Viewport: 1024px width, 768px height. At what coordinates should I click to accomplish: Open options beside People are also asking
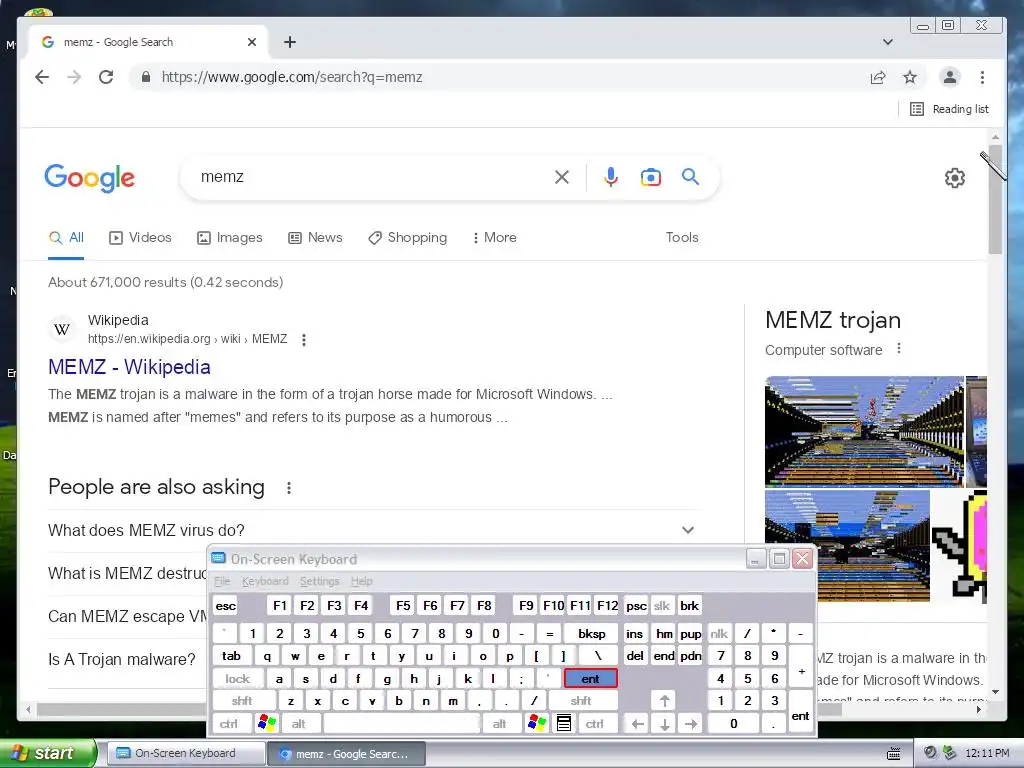click(x=289, y=488)
